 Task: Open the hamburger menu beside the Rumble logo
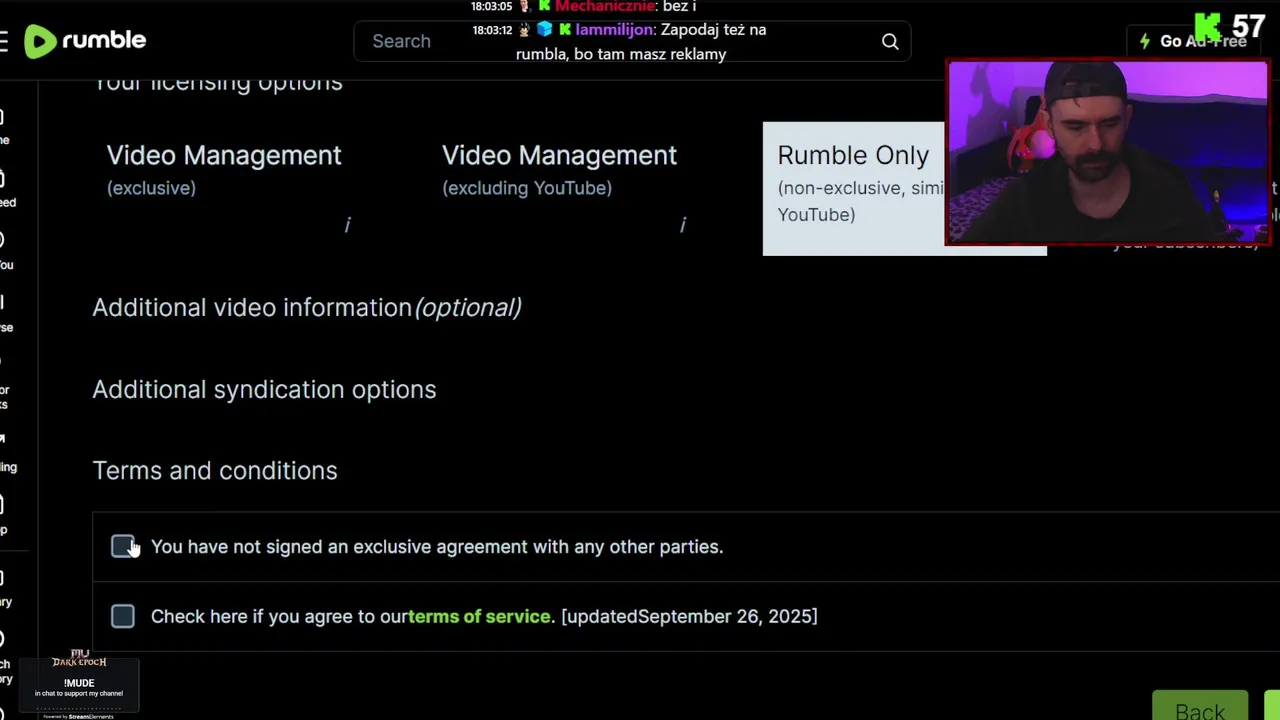[x=4, y=41]
